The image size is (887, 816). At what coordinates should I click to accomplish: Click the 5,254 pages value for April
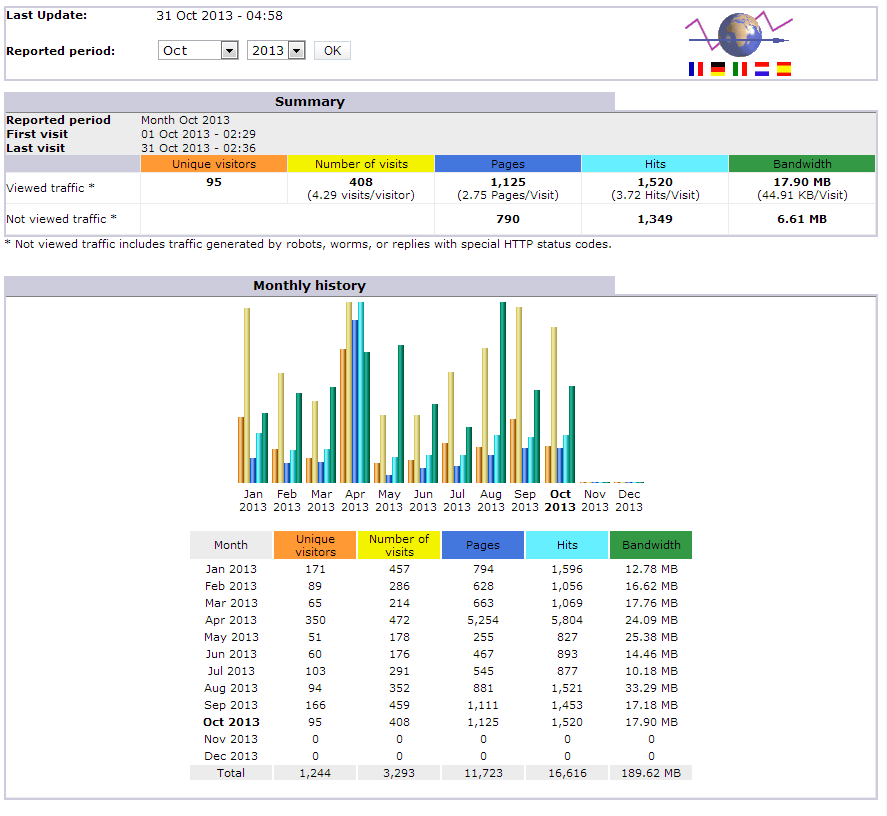(483, 620)
